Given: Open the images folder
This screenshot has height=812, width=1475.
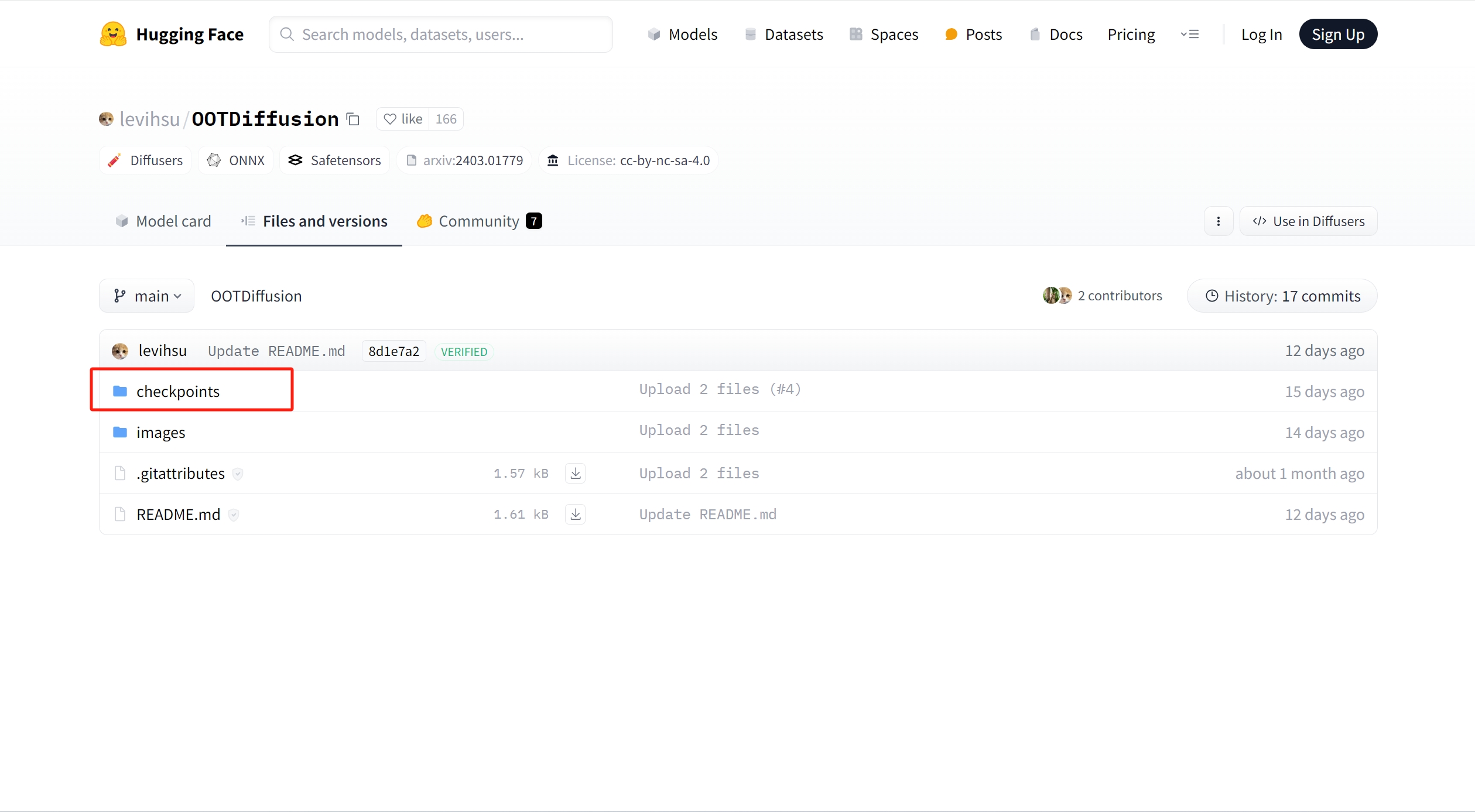Looking at the screenshot, I should (x=160, y=432).
